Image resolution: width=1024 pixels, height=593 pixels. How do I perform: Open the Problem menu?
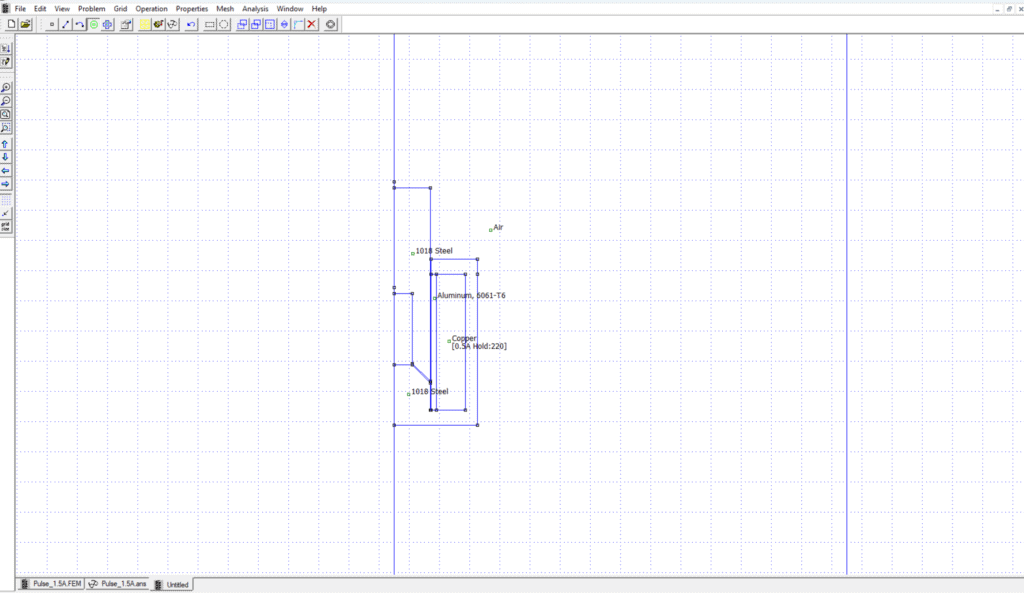(x=91, y=8)
